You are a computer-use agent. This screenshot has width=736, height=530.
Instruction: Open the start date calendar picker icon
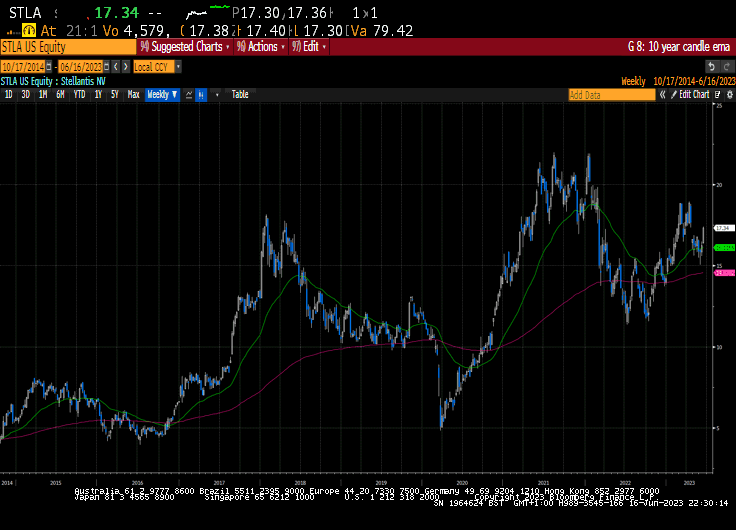click(x=48, y=67)
